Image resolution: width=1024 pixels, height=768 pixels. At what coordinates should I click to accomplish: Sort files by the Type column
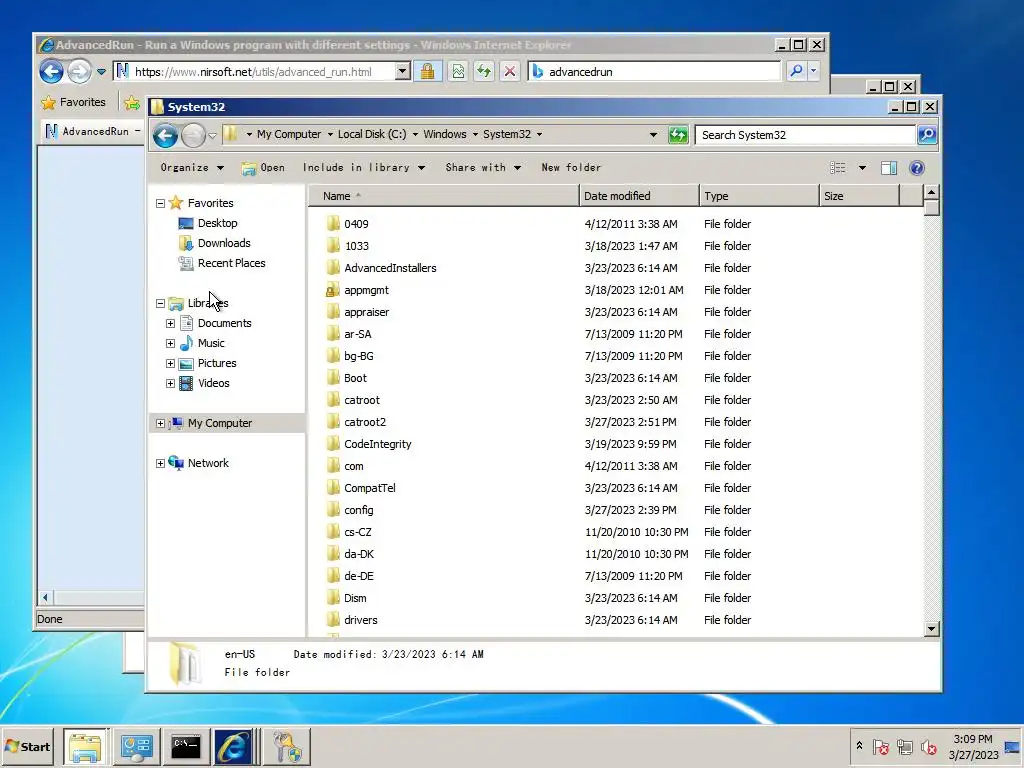coord(760,196)
